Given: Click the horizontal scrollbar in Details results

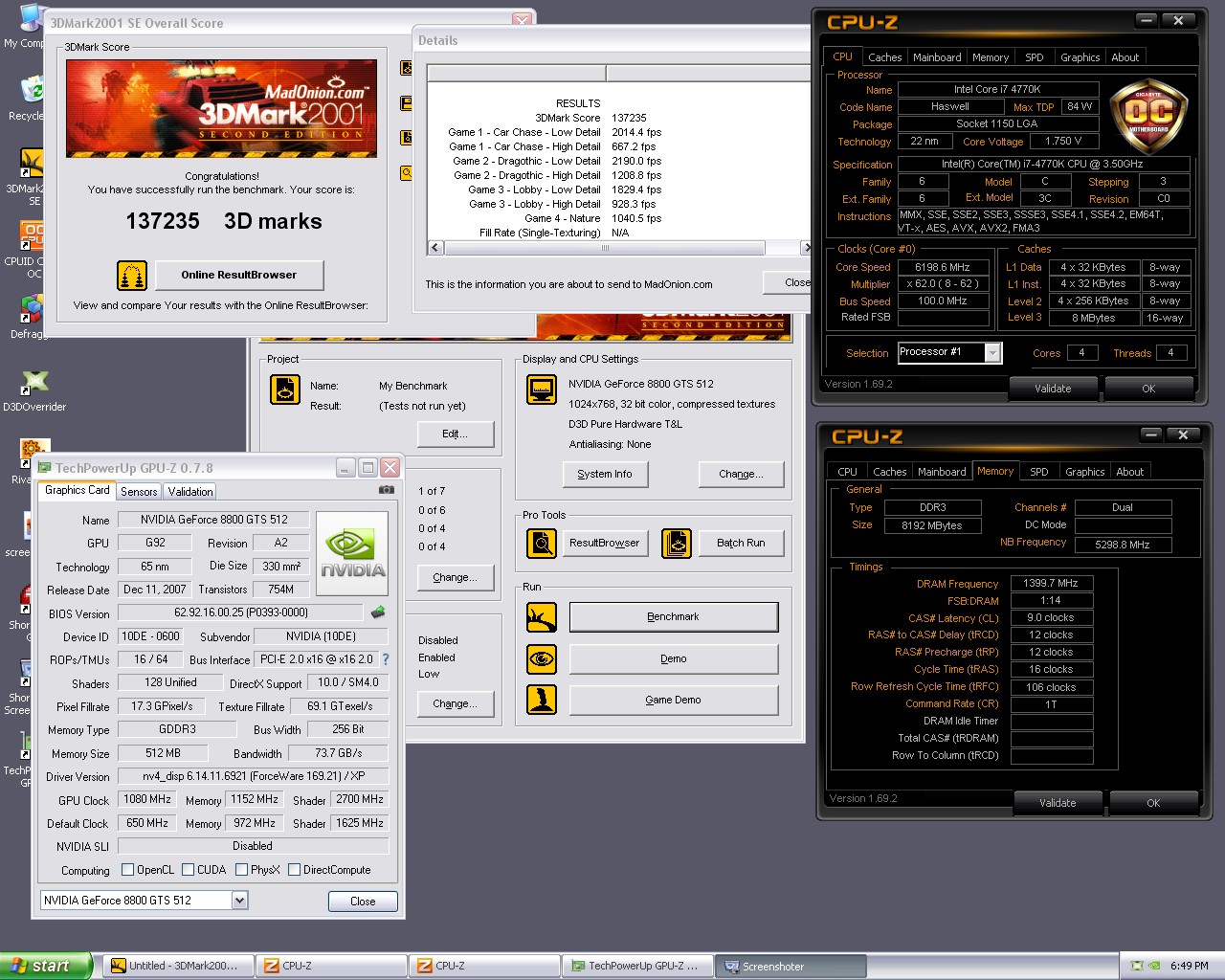Looking at the screenshot, I should [x=604, y=248].
